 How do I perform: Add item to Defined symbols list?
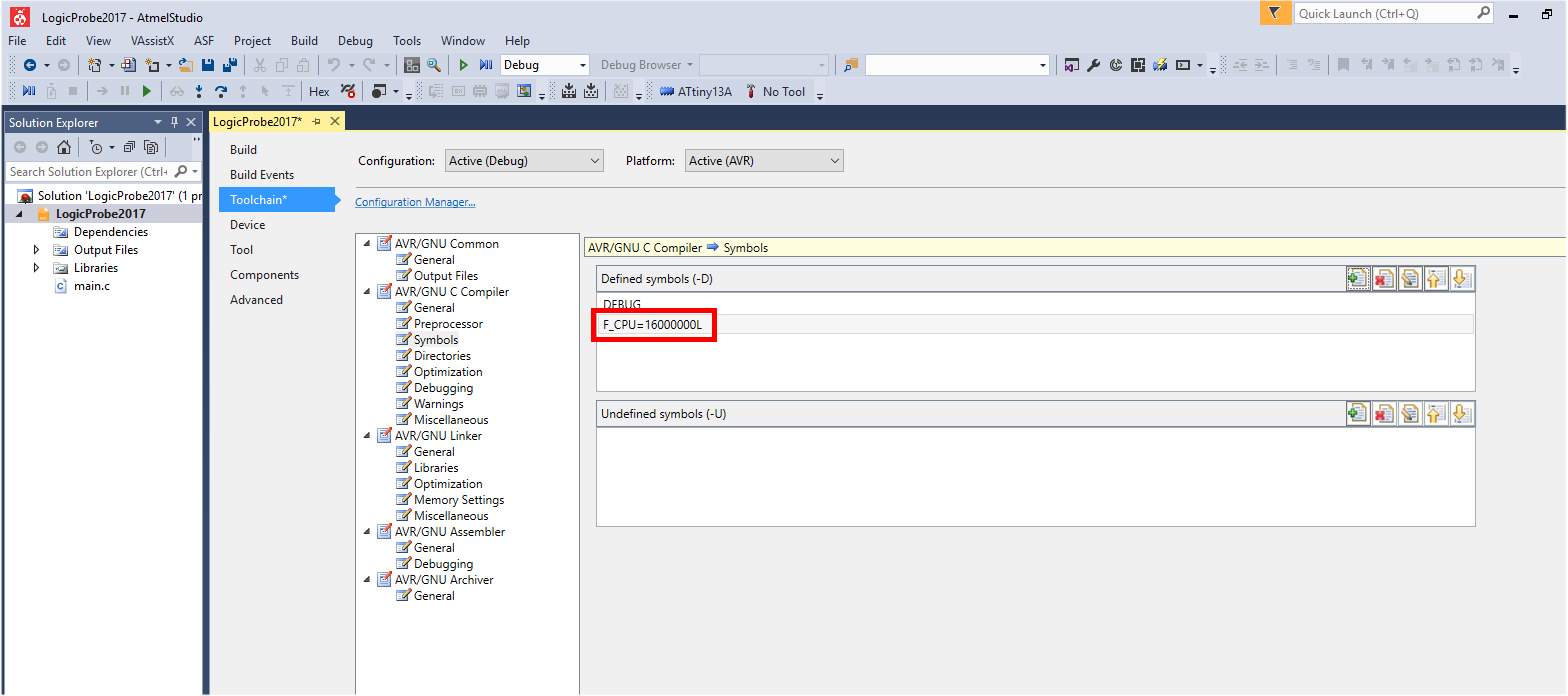pyautogui.click(x=1358, y=279)
